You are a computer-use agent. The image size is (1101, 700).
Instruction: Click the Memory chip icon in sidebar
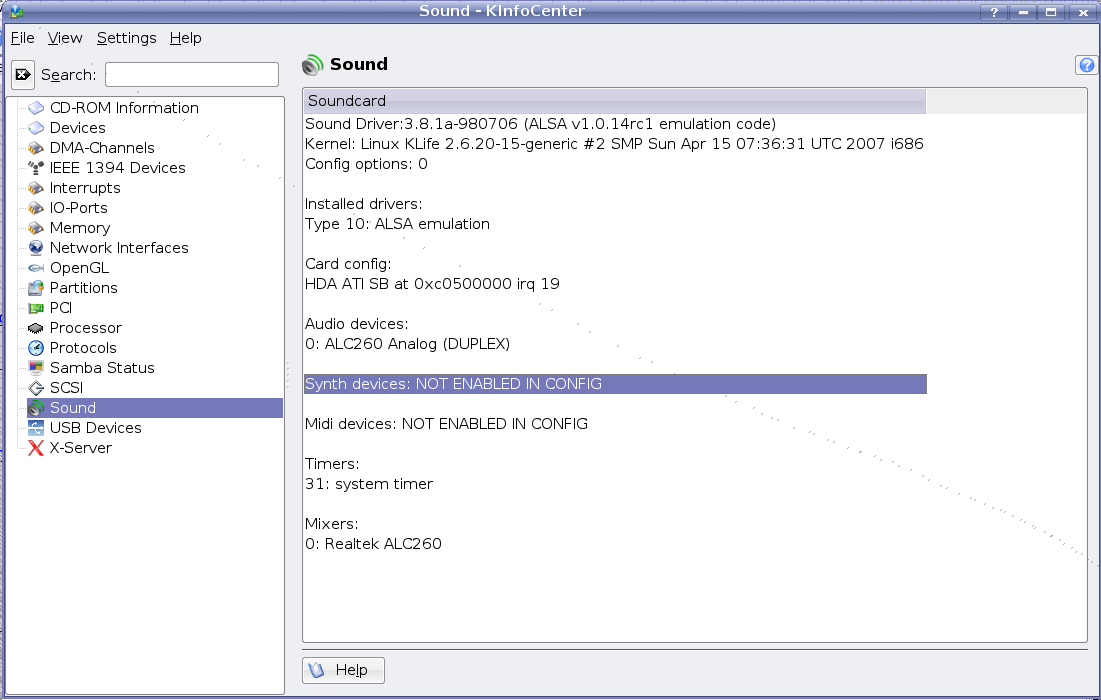coord(36,228)
